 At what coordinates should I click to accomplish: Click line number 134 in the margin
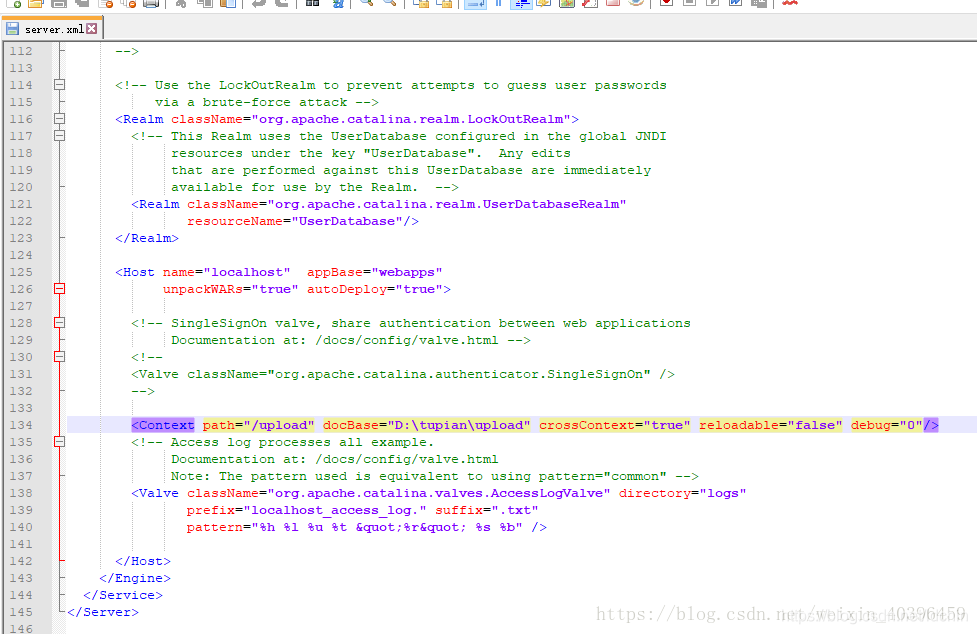tap(21, 425)
